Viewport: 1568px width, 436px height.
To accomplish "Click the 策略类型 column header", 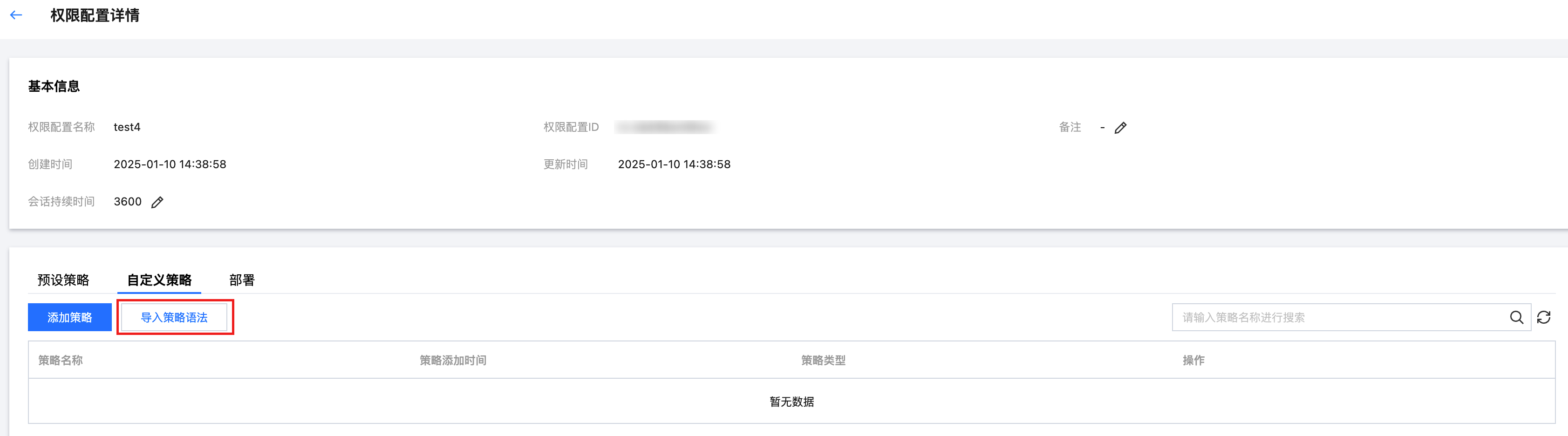I will point(823,361).
